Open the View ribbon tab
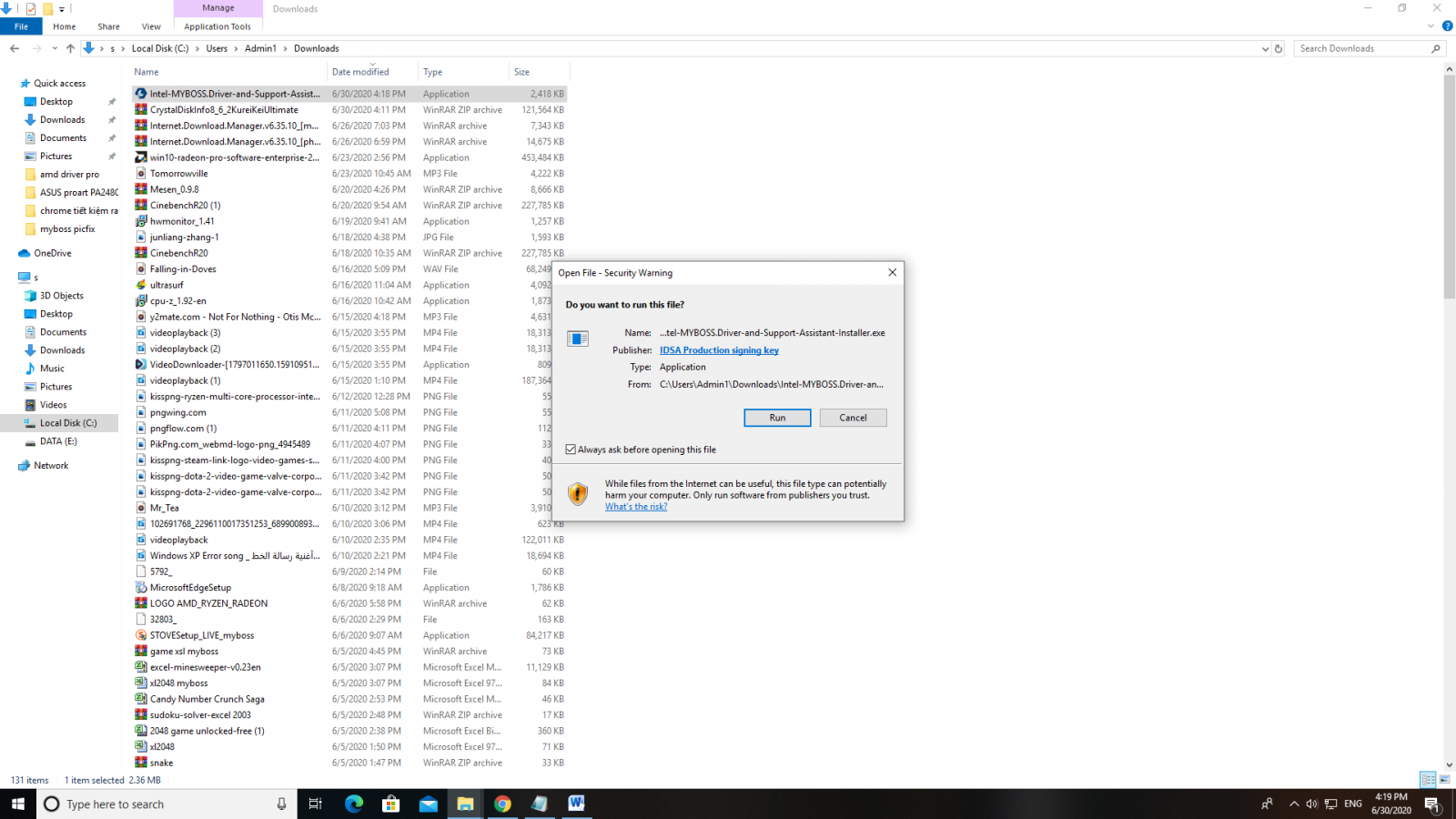Image resolution: width=1456 pixels, height=819 pixels. click(151, 26)
